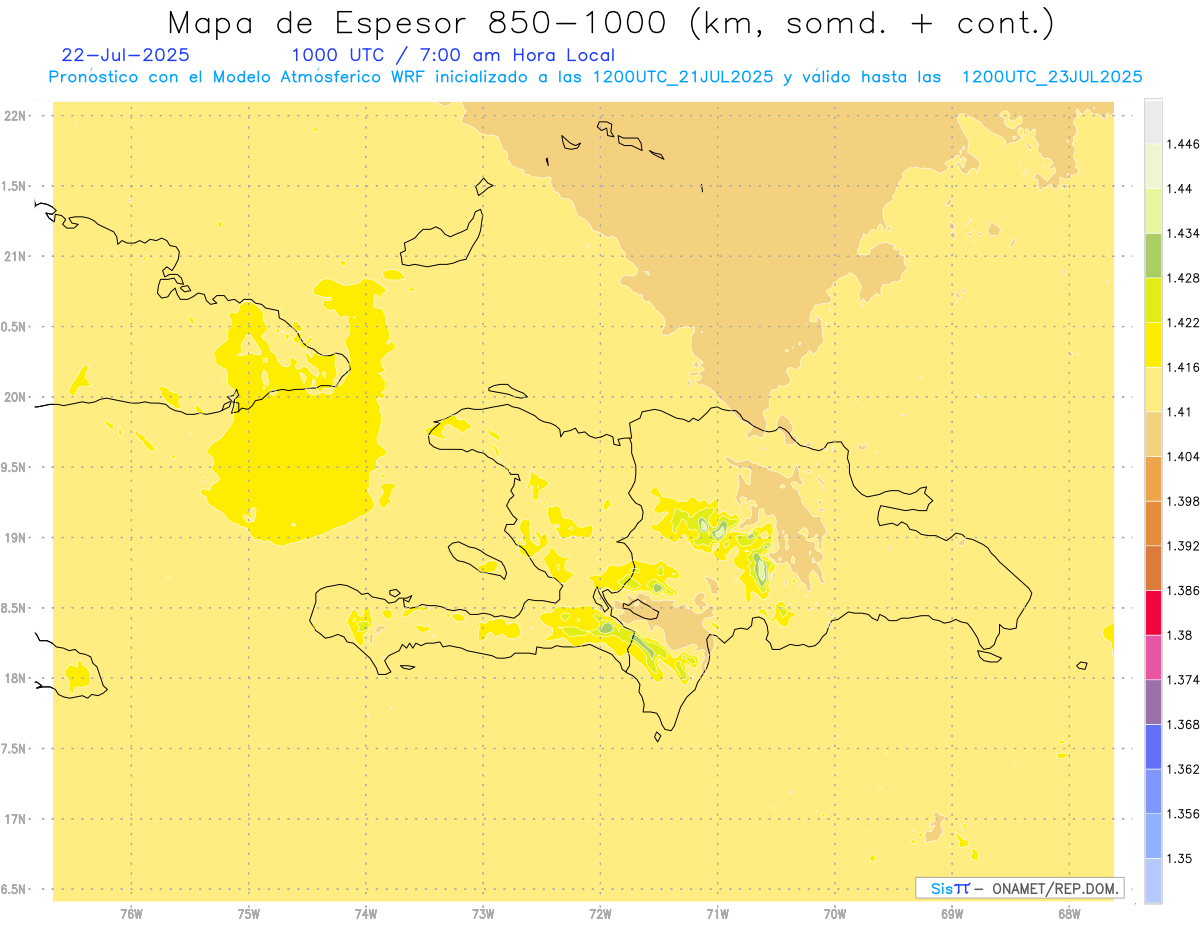The height and width of the screenshot is (927, 1200).
Task: Select the tan colorbar segment between 1.404 and 1.41
Action: [x=1153, y=434]
